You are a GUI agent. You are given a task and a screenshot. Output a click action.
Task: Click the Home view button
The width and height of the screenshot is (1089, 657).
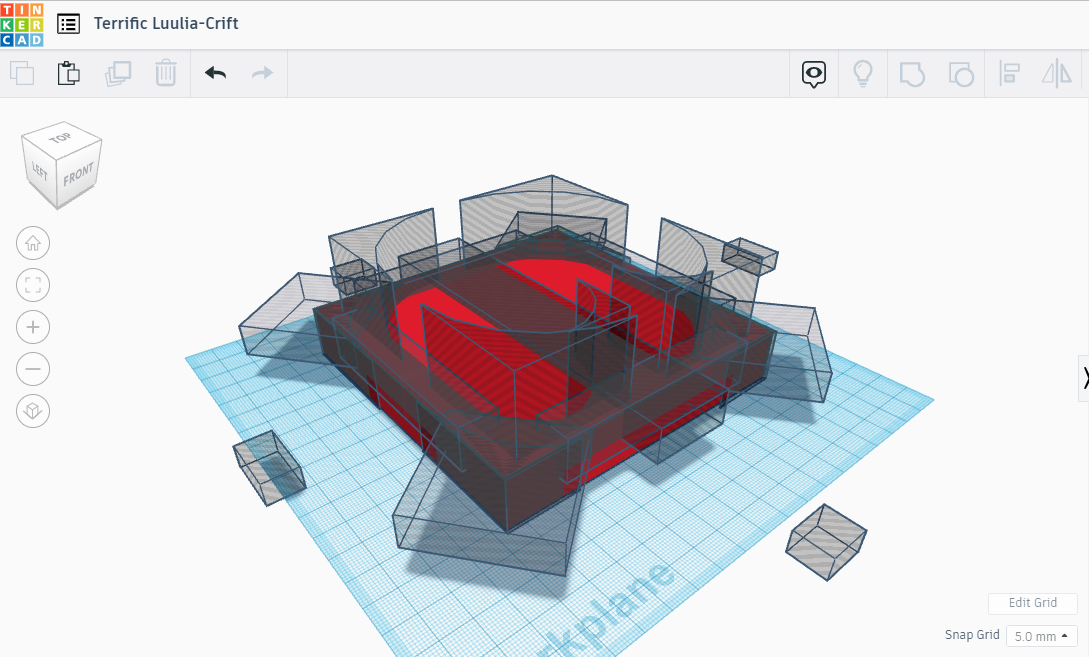click(x=33, y=244)
